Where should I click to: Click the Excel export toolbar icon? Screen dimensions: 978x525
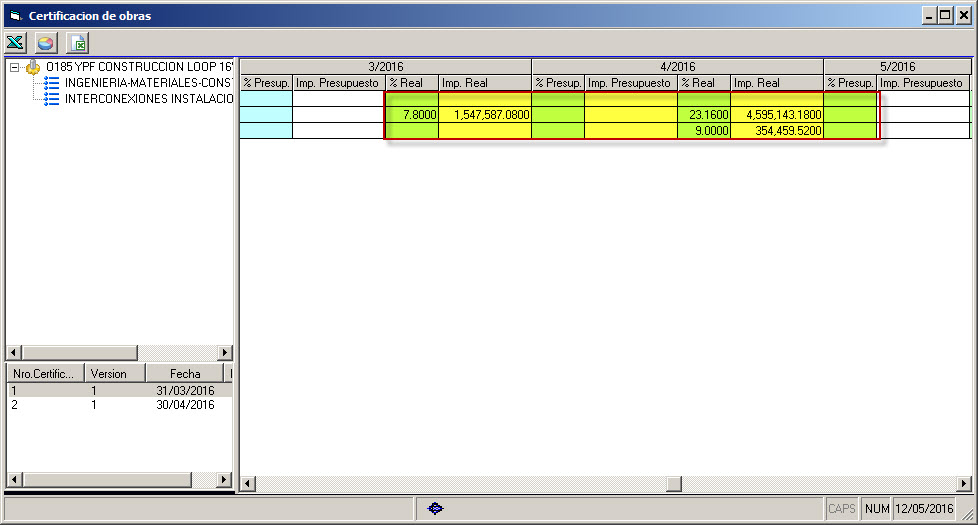coord(15,43)
